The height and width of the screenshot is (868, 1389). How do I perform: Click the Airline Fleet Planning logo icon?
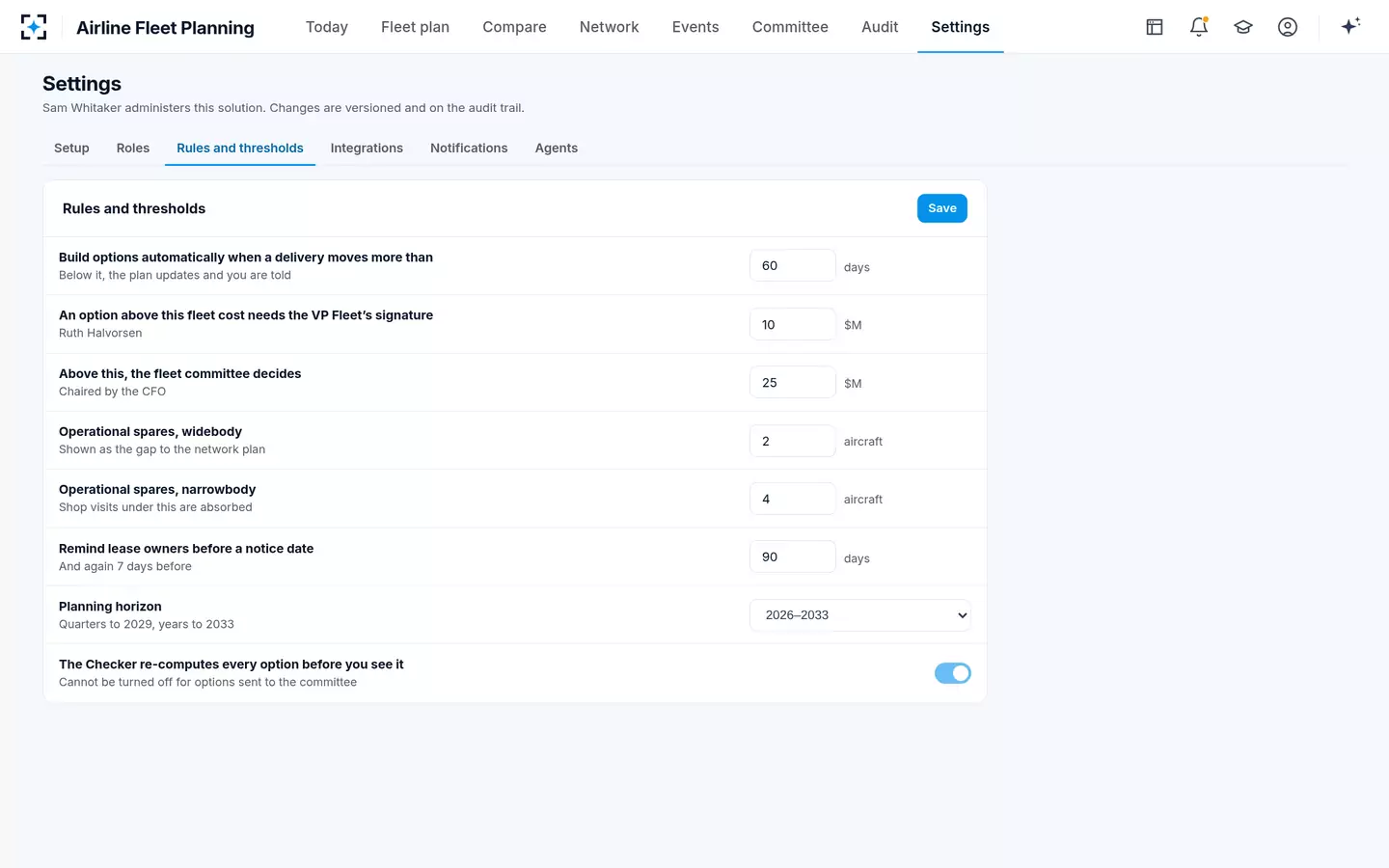(34, 27)
